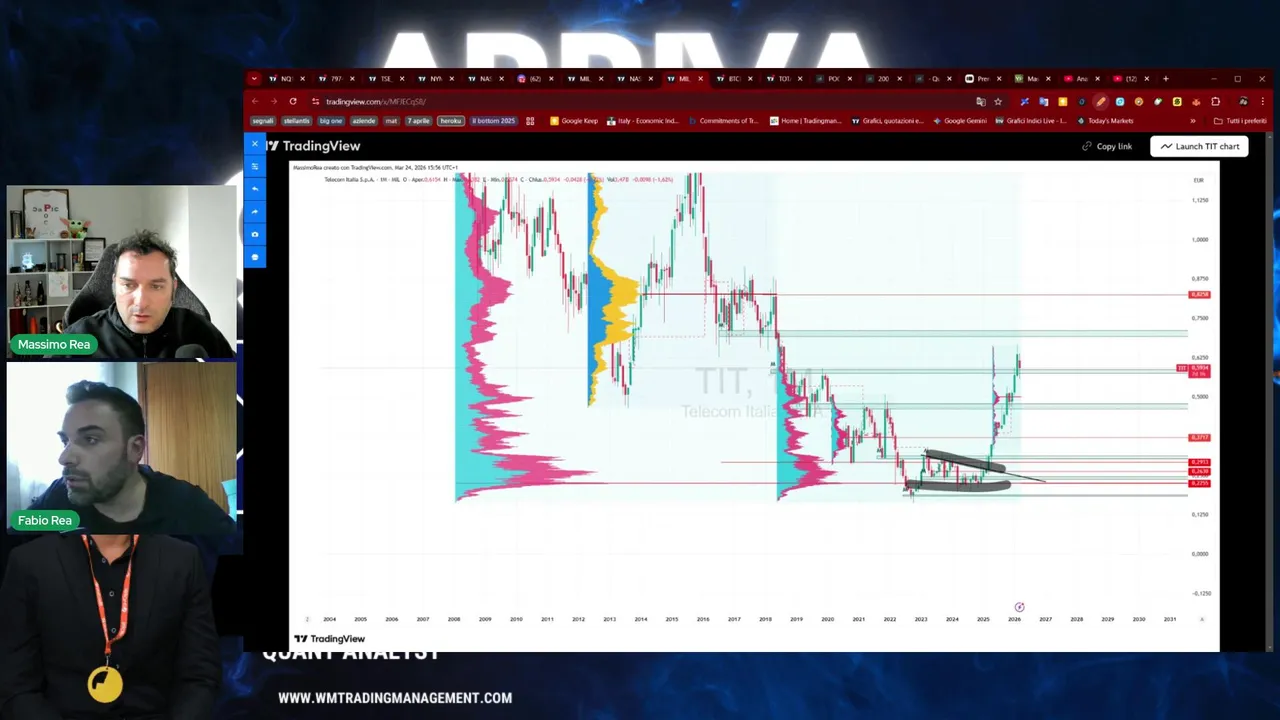Image resolution: width=1280 pixels, height=720 pixels.
Task: Open the Google Gemini bookmark
Action: [x=960, y=121]
